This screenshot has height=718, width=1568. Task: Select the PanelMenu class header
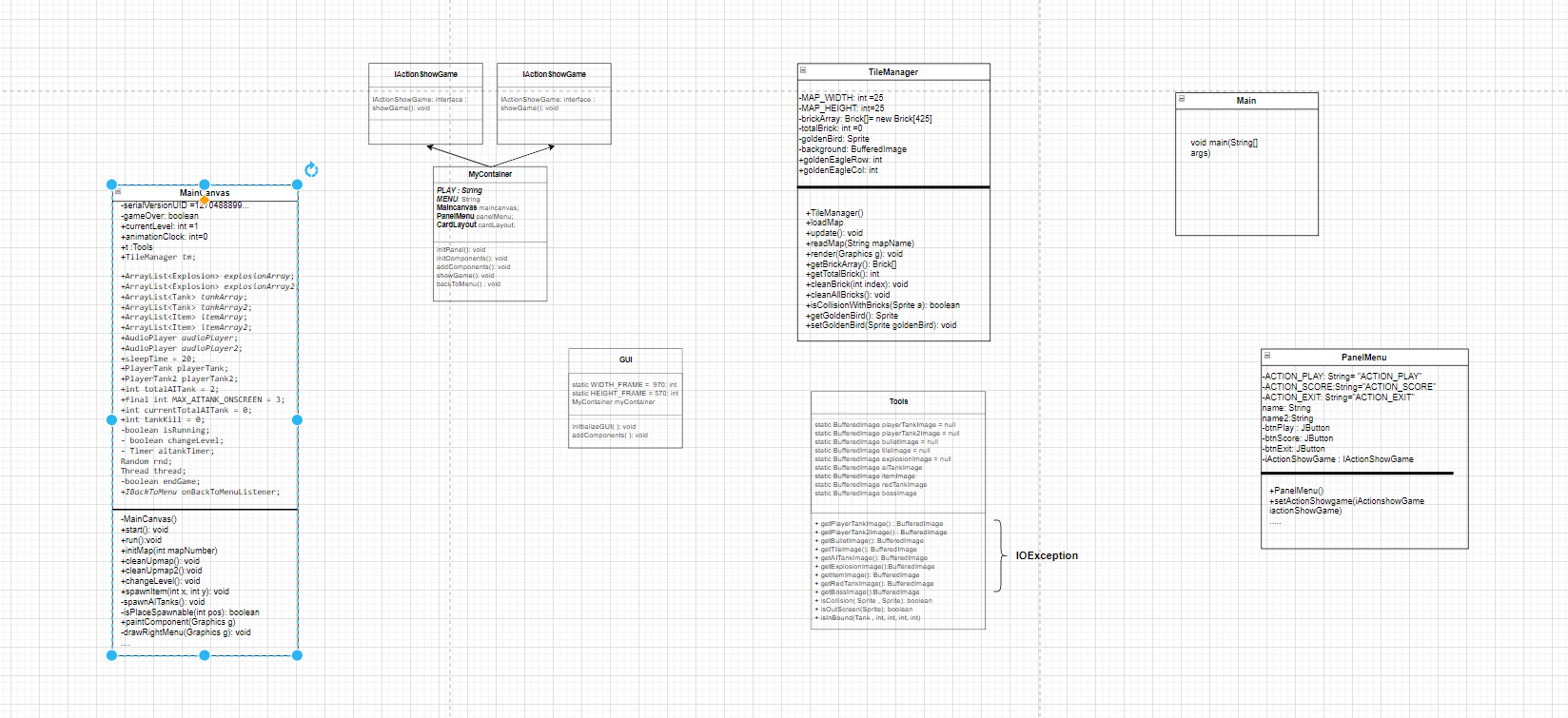[x=1364, y=358]
